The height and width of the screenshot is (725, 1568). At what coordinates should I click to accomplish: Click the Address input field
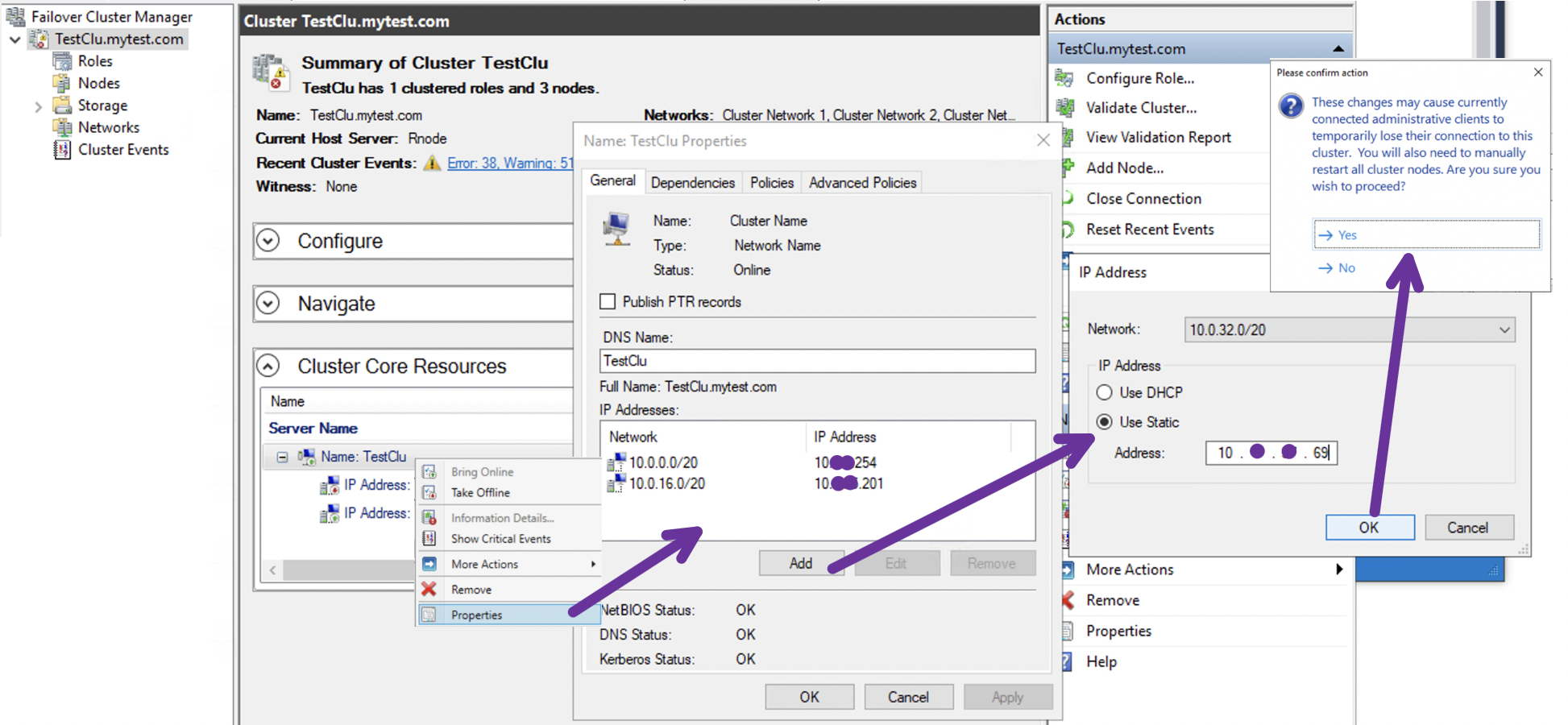coord(1271,453)
